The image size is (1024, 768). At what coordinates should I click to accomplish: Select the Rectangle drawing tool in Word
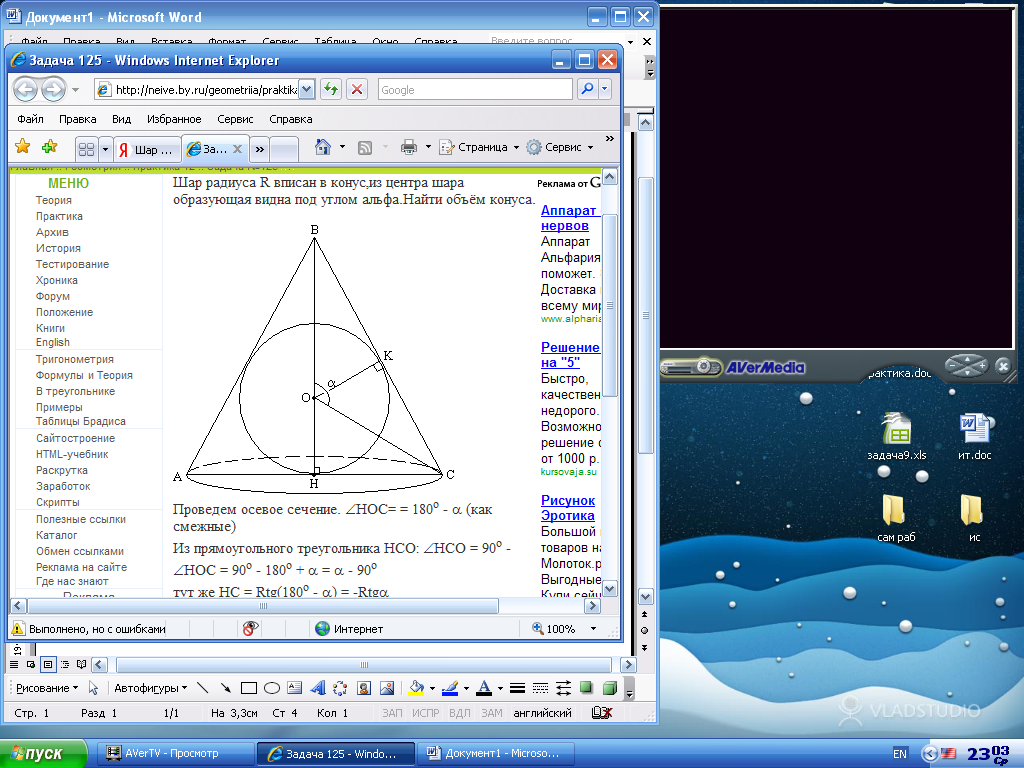pyautogui.click(x=249, y=688)
